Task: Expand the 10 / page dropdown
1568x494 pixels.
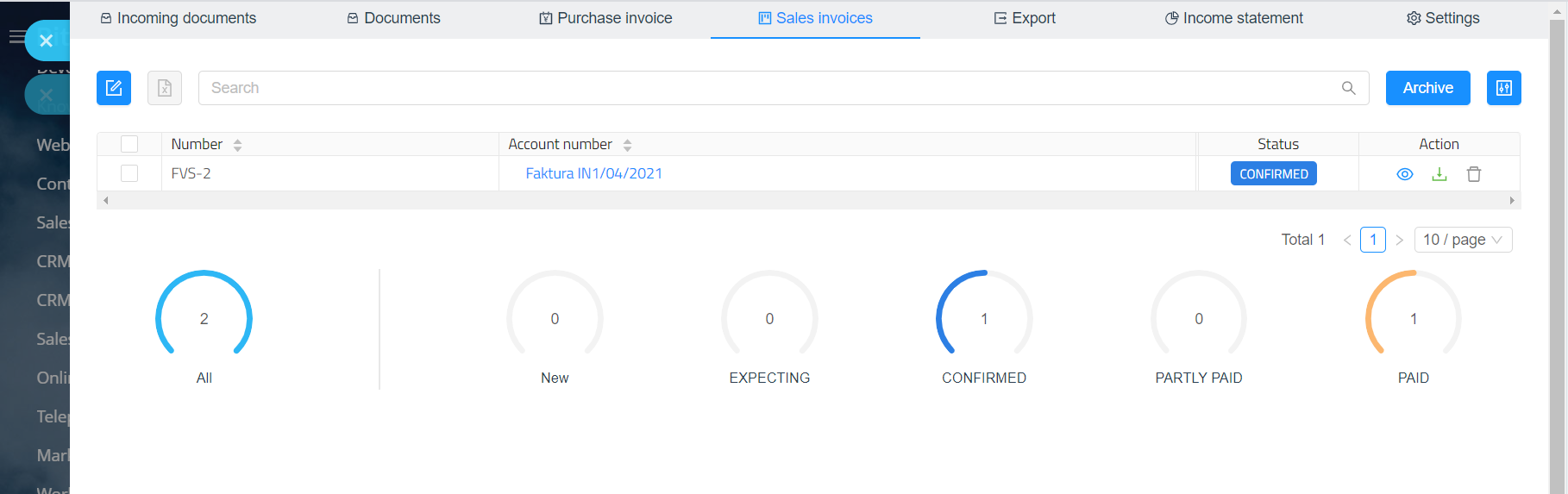Action: [x=1463, y=240]
